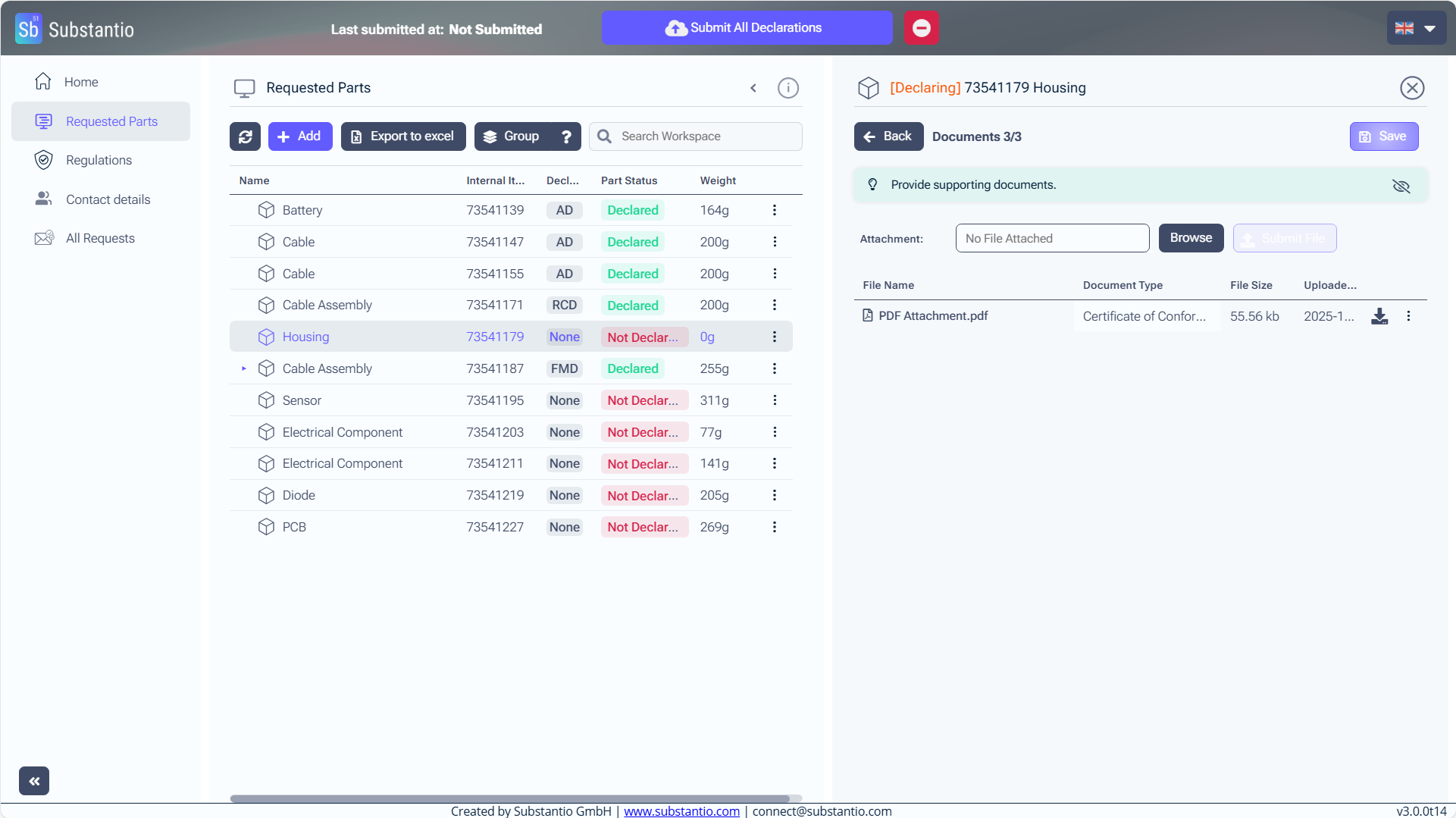
Task: Open Regulations in the sidebar
Action: point(99,160)
